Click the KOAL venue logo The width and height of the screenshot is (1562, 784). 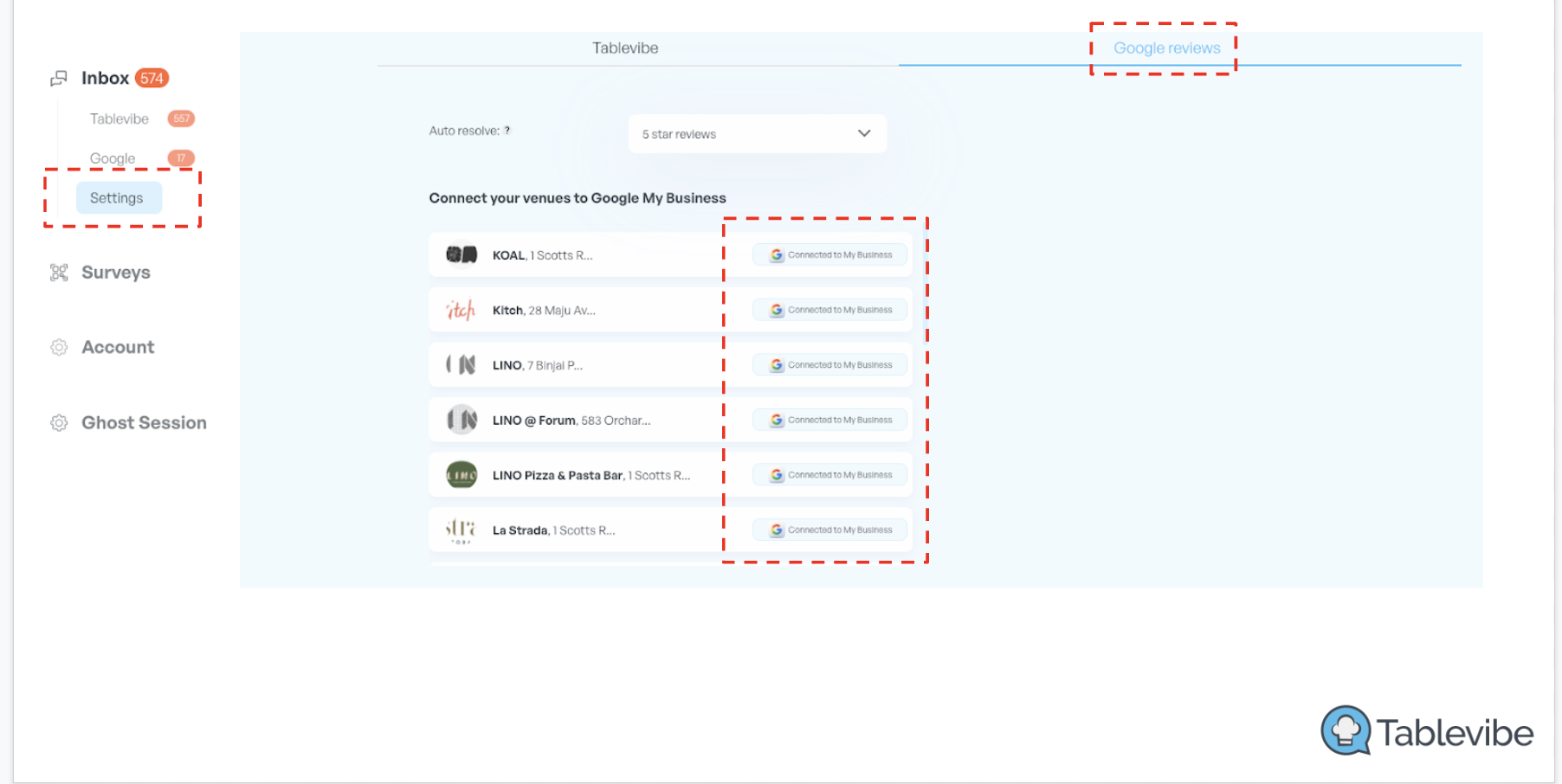461,254
